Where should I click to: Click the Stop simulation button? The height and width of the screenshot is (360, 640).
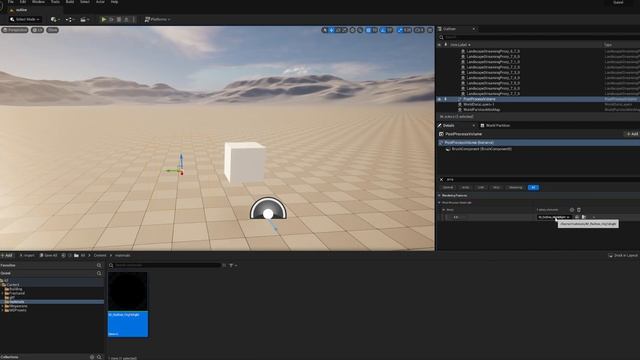[119, 19]
